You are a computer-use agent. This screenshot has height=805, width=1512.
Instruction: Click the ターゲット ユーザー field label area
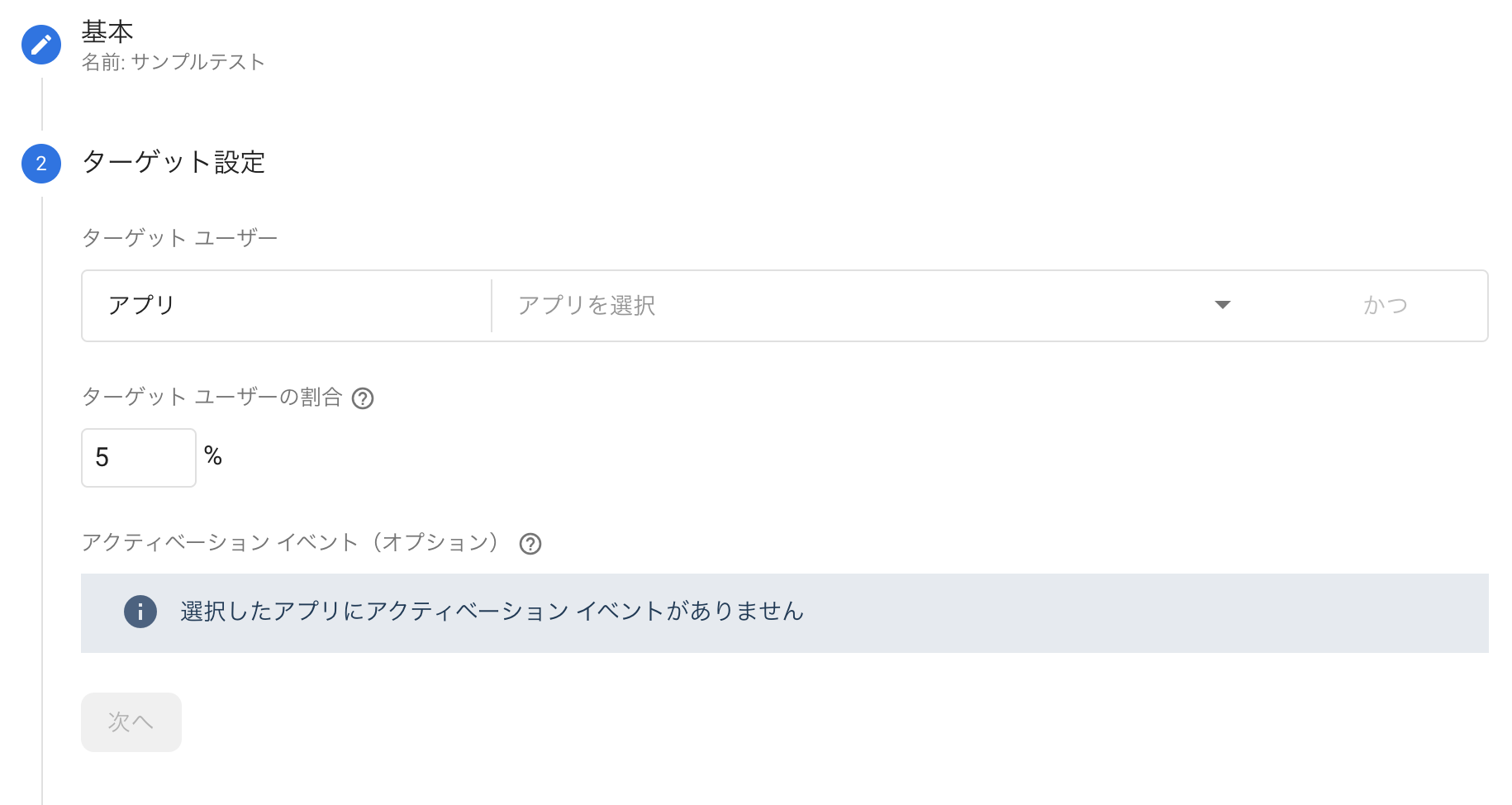coord(178,237)
